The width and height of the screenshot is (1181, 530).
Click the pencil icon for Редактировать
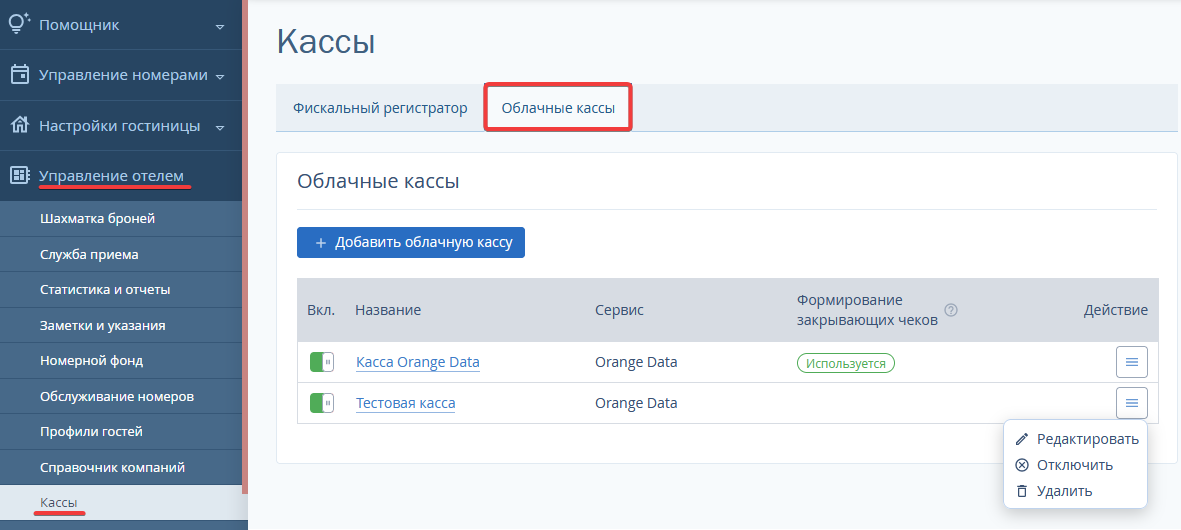[x=1021, y=439]
